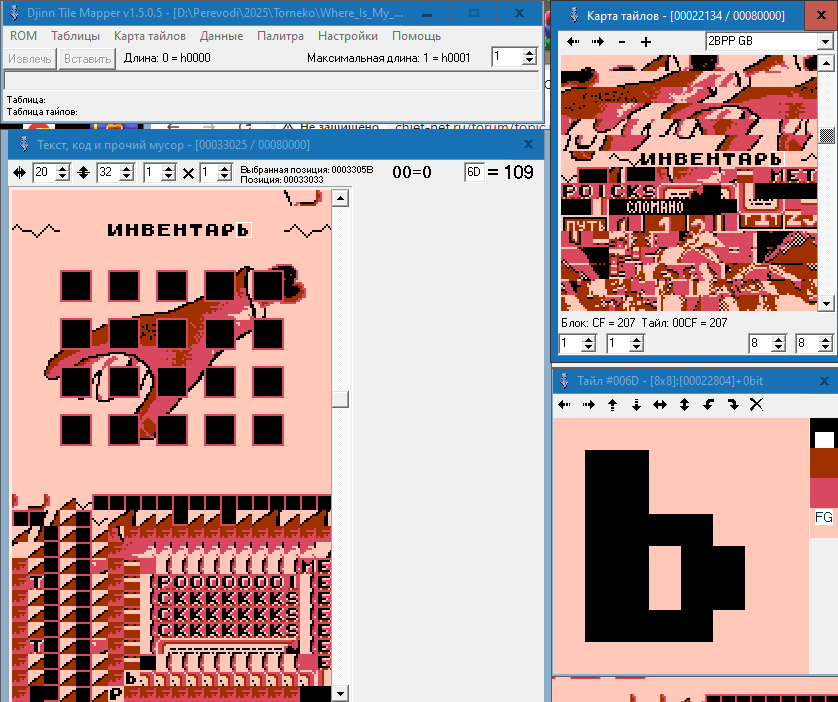The width and height of the screenshot is (838, 702).
Task: Increase the width value 20 stepper
Action: [x=63, y=169]
